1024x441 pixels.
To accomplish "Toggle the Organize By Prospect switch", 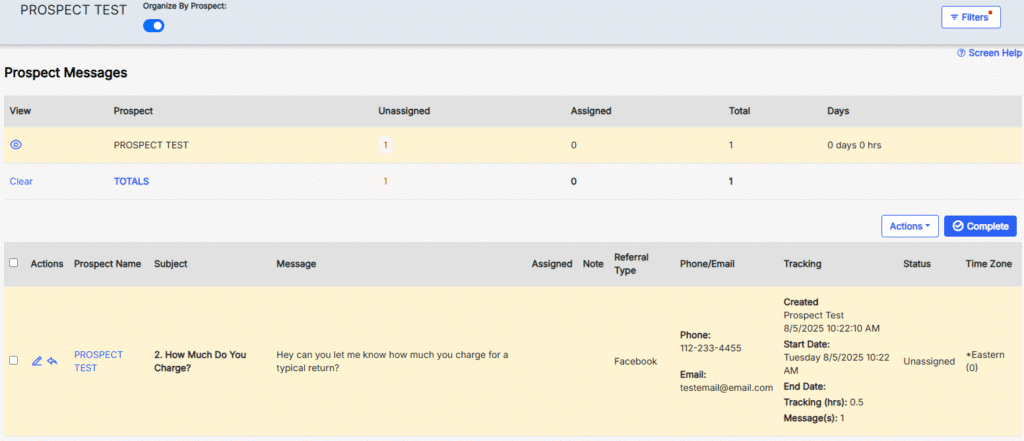I will tap(154, 25).
